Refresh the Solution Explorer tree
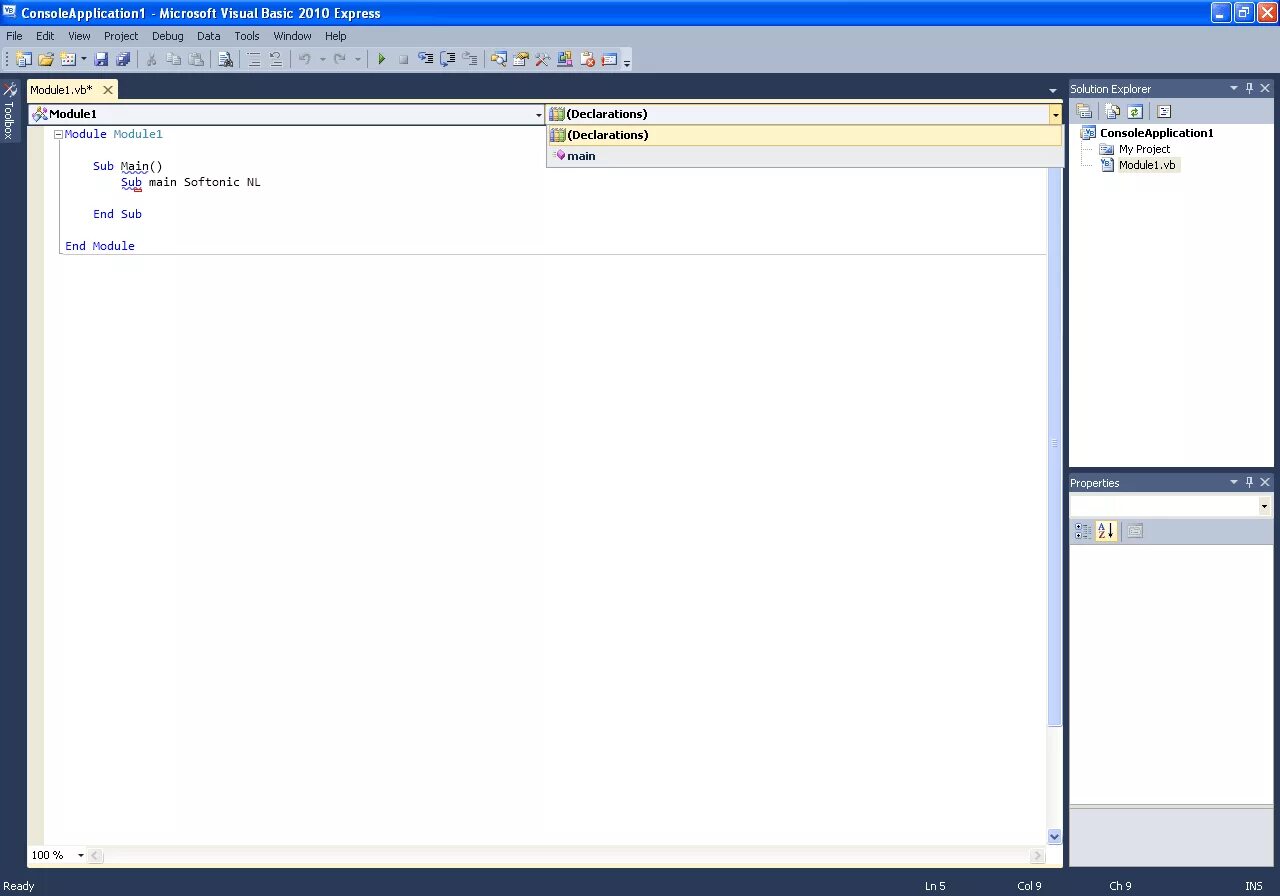This screenshot has height=896, width=1280. click(1135, 112)
